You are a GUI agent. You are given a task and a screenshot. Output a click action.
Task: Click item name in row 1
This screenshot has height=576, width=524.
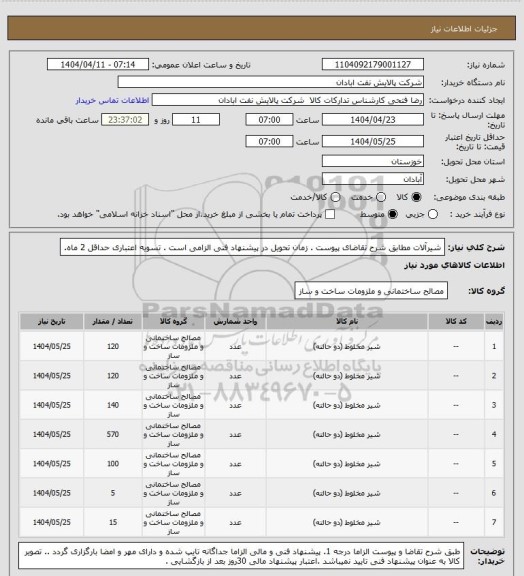coord(347,346)
